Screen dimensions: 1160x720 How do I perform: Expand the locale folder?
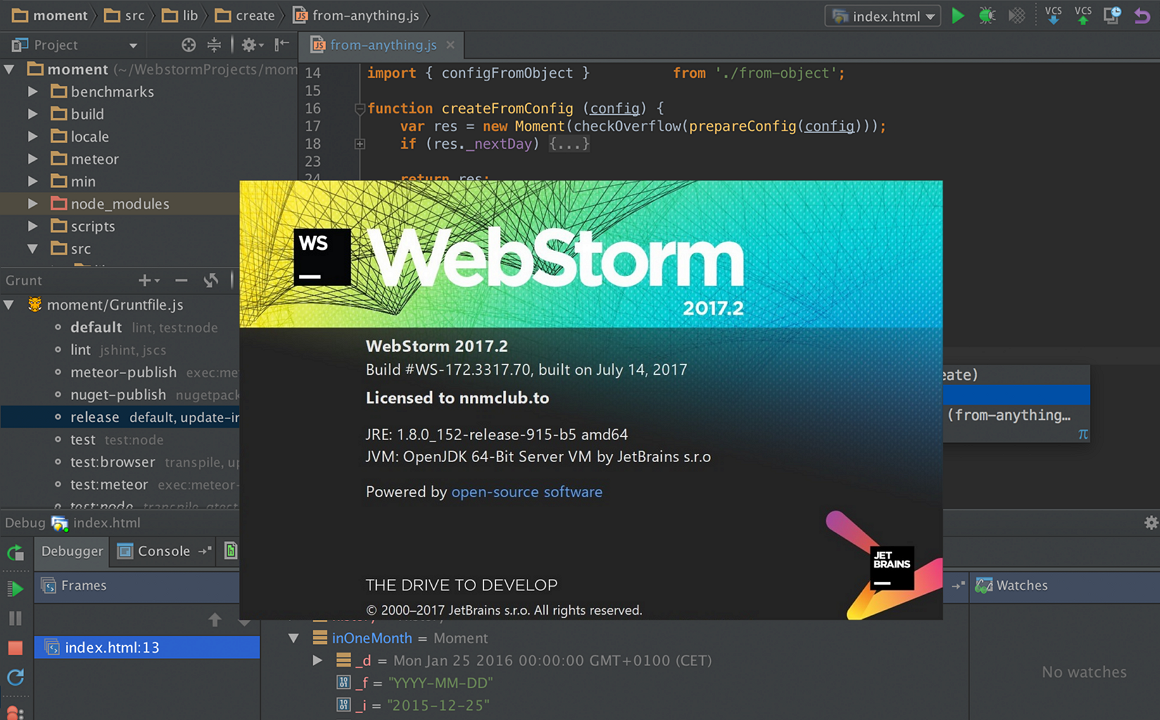click(x=33, y=136)
